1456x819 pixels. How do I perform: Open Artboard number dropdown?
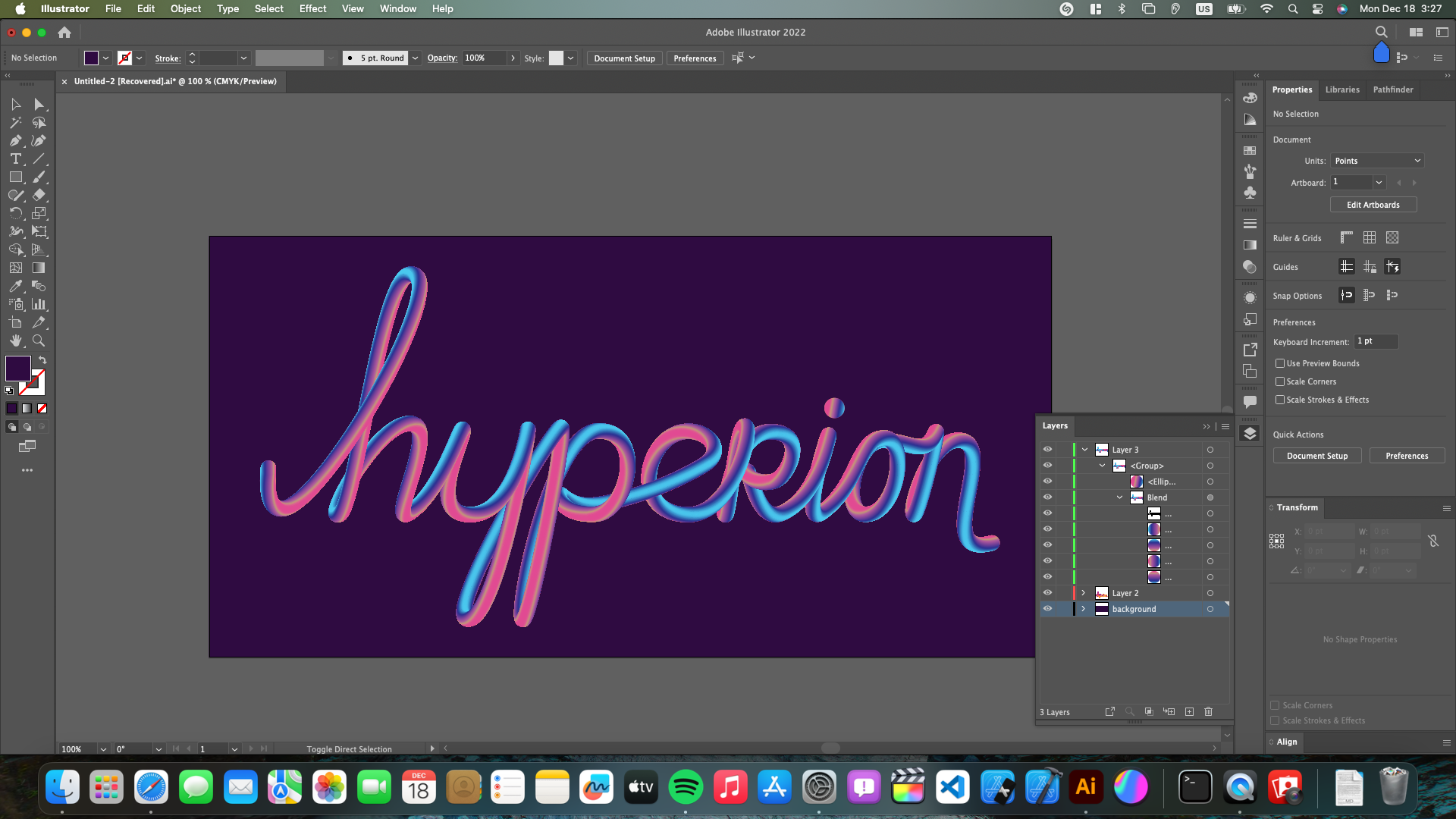[x=1379, y=183]
